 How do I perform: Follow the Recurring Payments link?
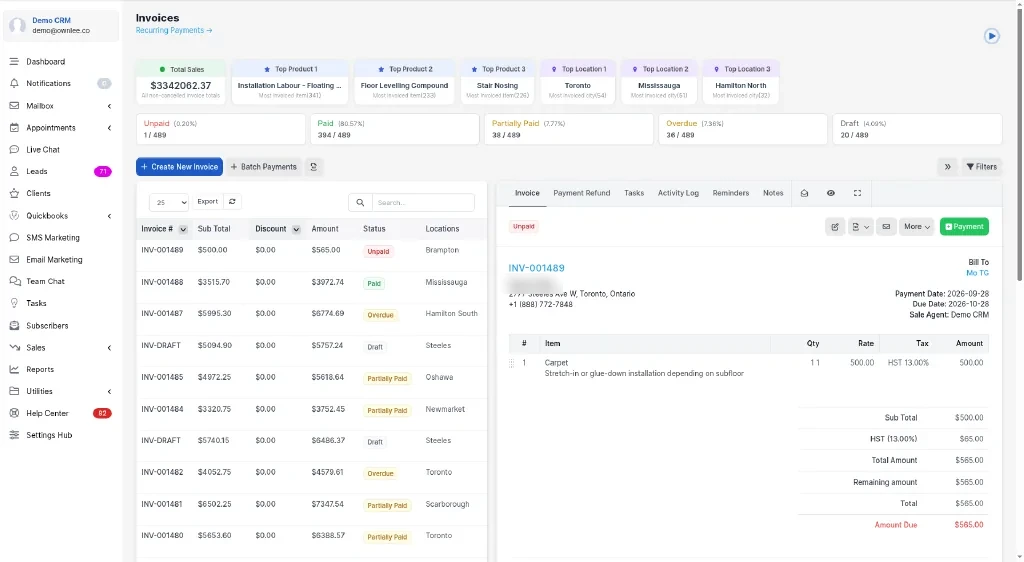tap(174, 31)
